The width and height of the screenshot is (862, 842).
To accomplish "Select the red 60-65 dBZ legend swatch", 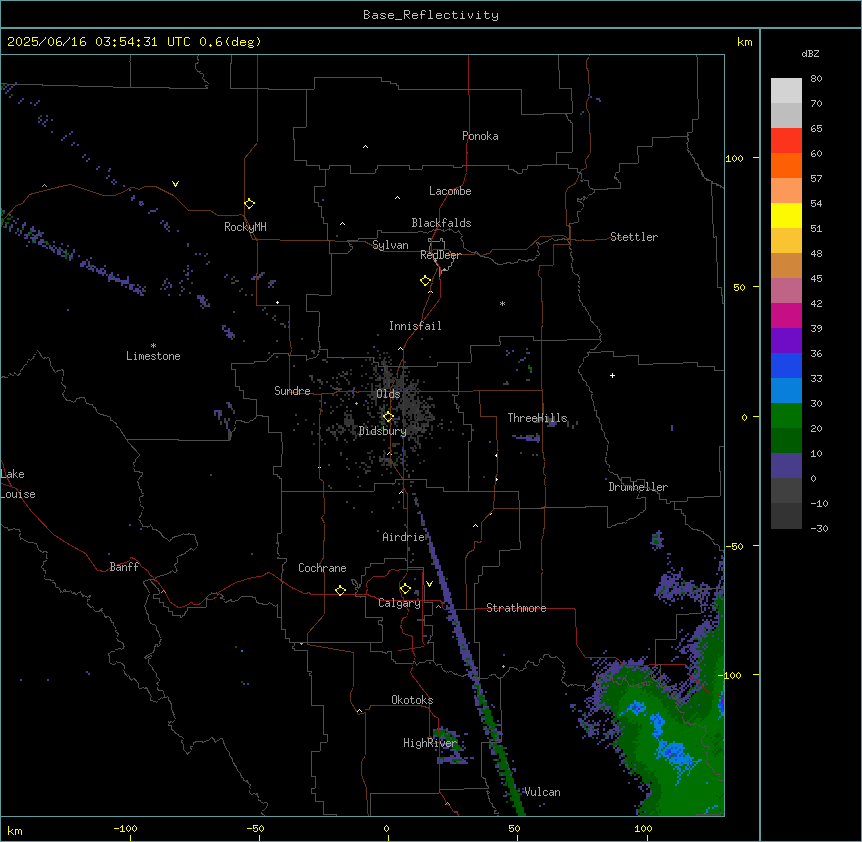I will (x=786, y=141).
